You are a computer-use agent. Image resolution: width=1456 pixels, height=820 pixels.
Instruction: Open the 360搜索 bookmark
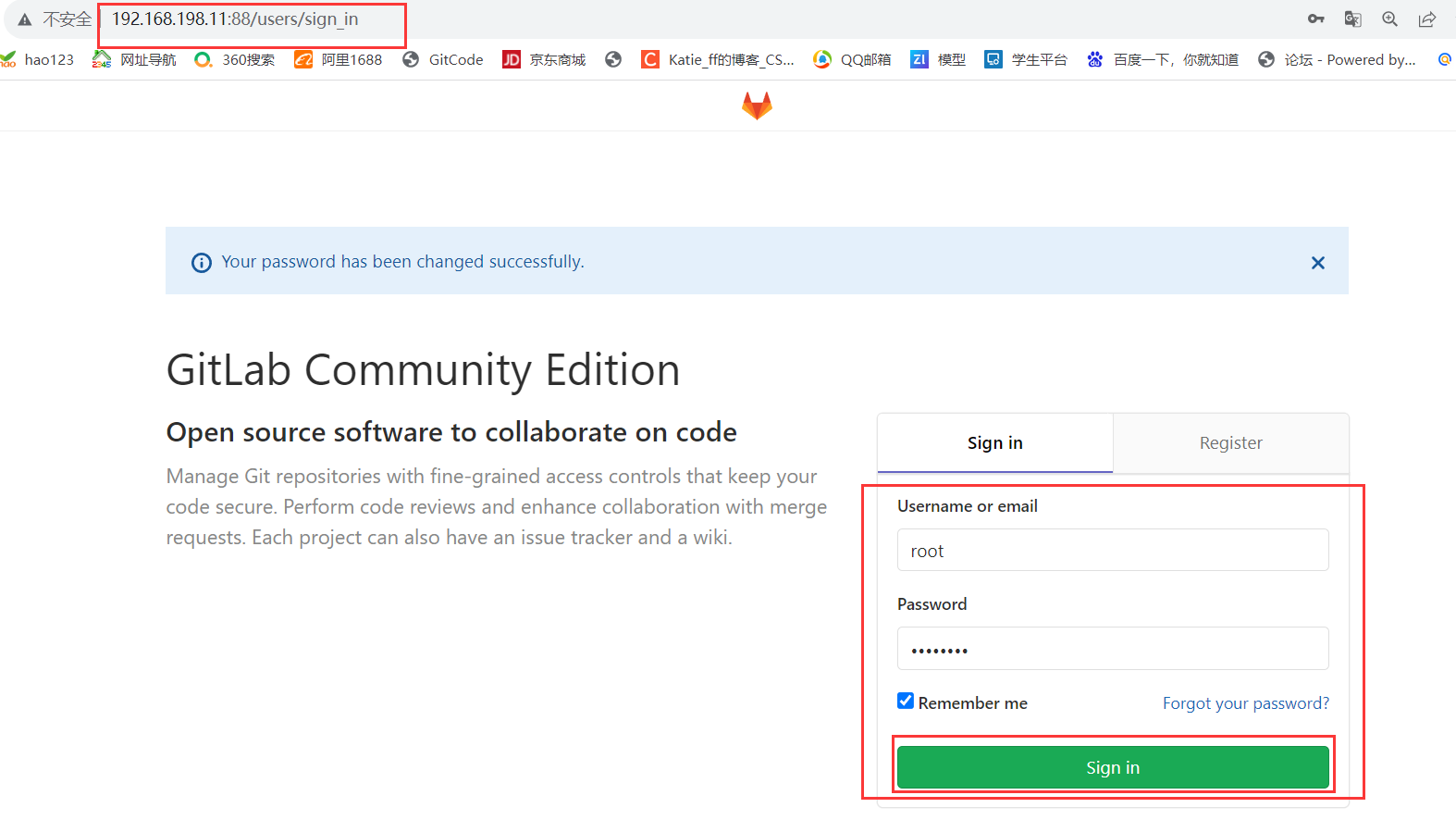235,59
